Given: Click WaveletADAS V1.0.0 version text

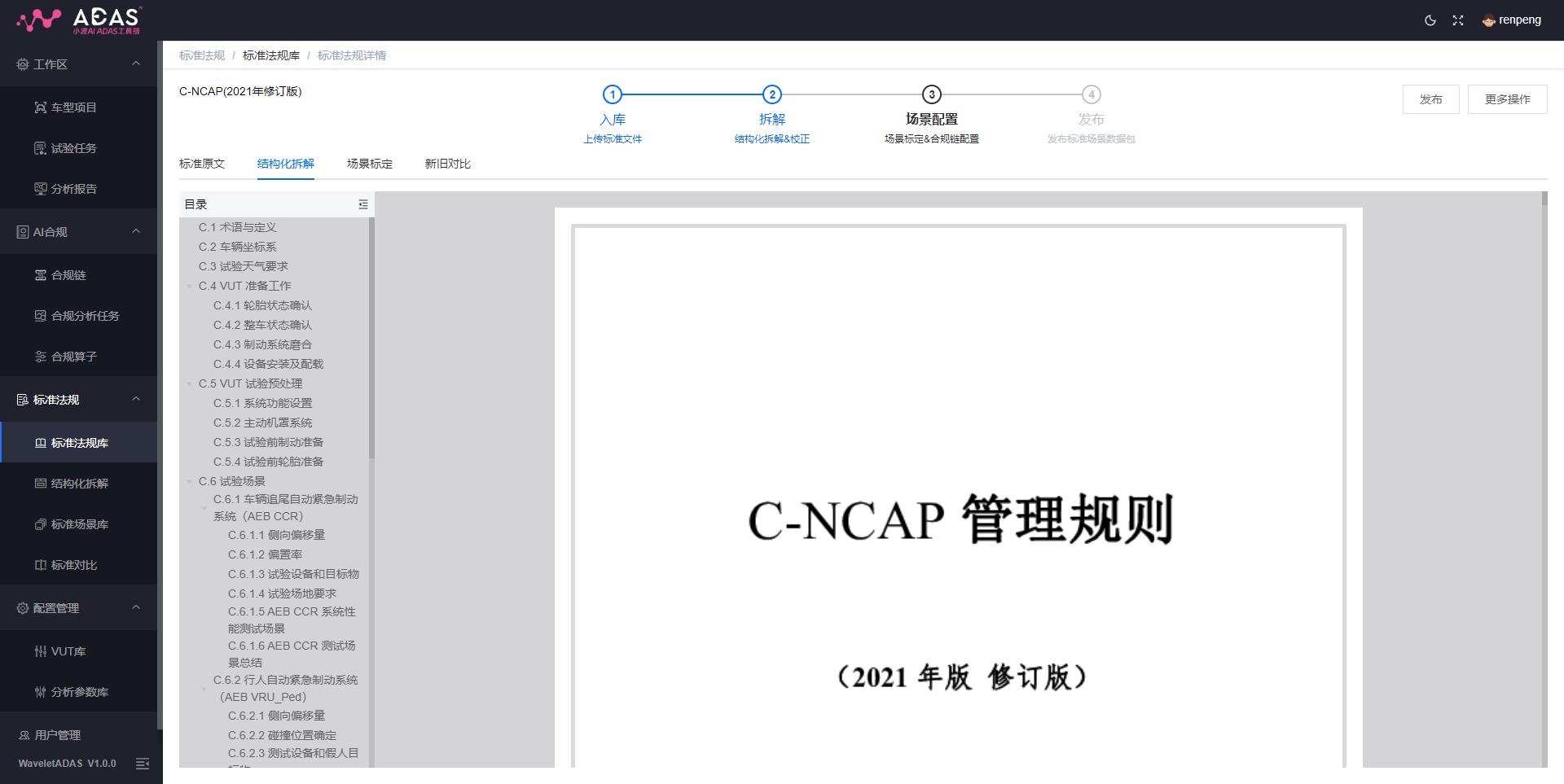Looking at the screenshot, I should 67,764.
